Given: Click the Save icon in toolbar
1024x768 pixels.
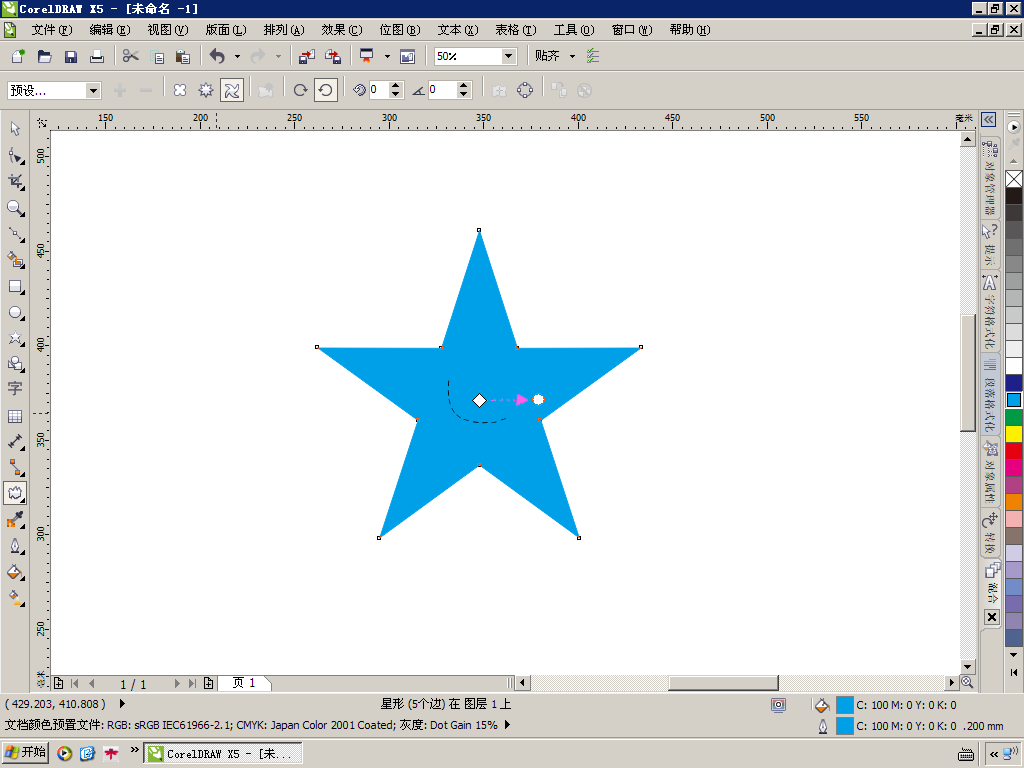Looking at the screenshot, I should coord(71,57).
